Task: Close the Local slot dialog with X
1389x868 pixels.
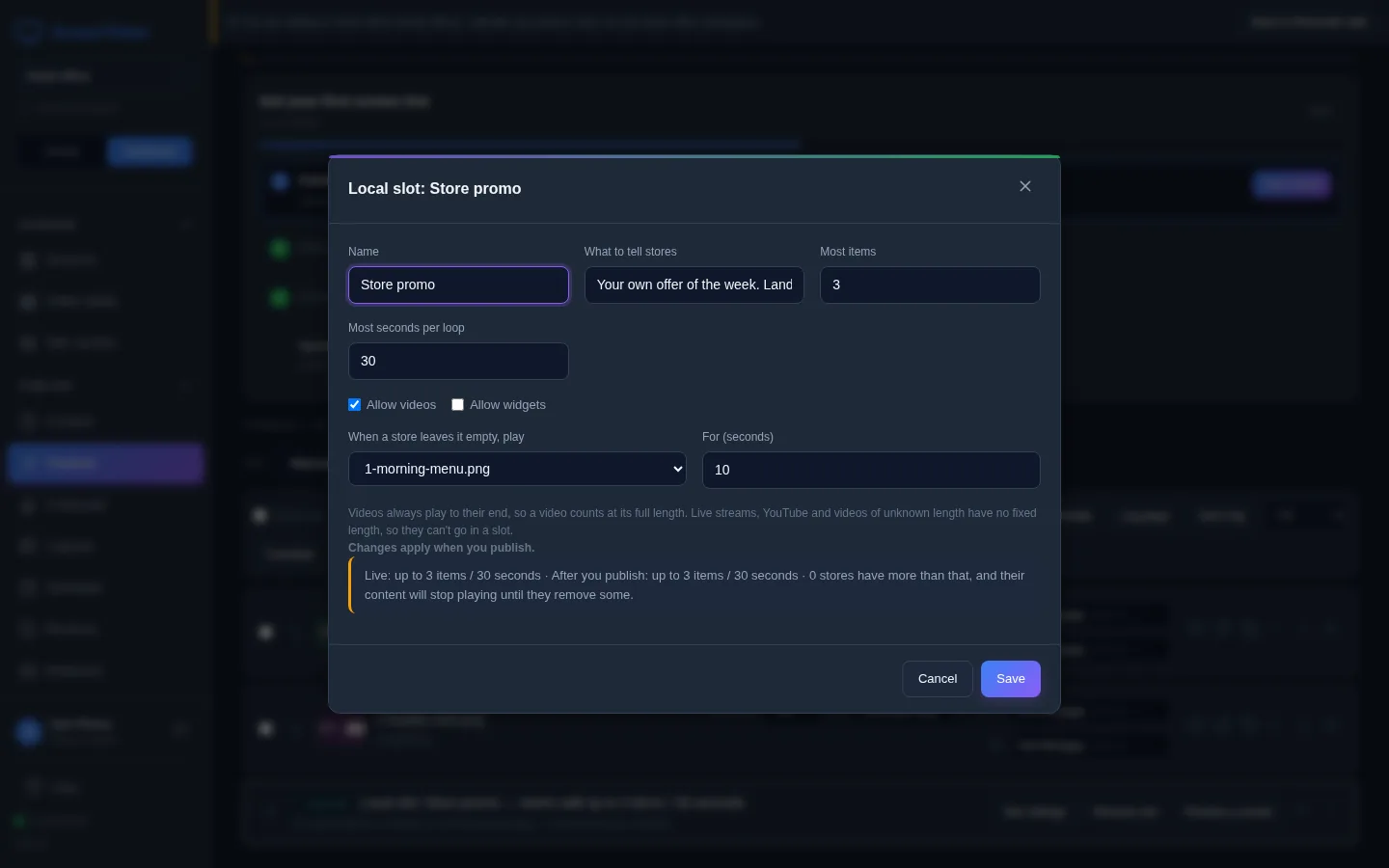Action: (x=1025, y=186)
